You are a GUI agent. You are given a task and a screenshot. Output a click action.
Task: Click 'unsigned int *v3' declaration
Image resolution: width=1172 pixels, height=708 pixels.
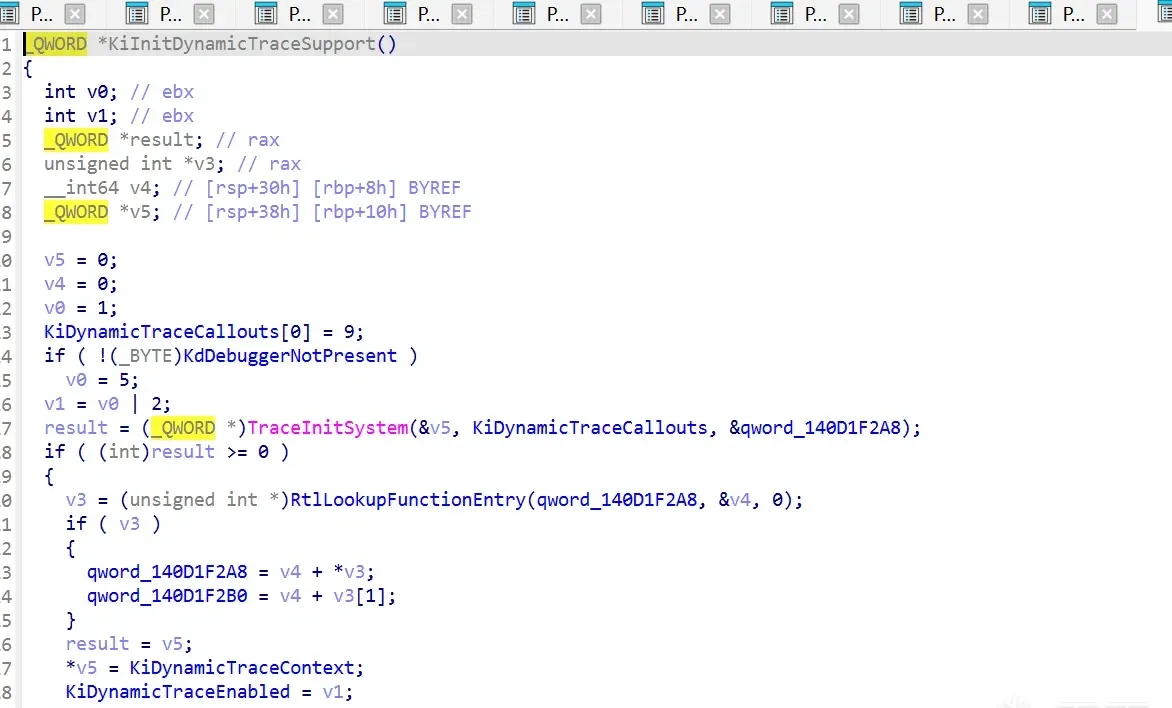(133, 164)
